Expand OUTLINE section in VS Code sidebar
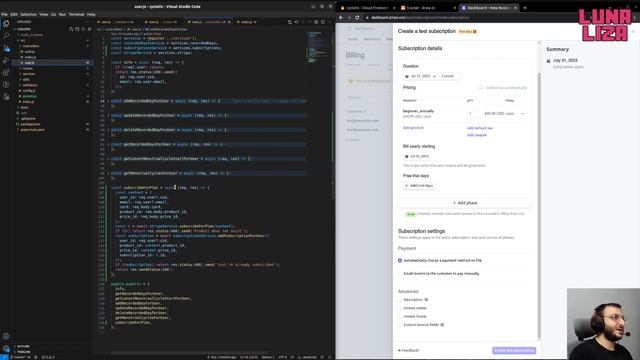Image resolution: width=640 pixels, height=360 pixels. 23,346
